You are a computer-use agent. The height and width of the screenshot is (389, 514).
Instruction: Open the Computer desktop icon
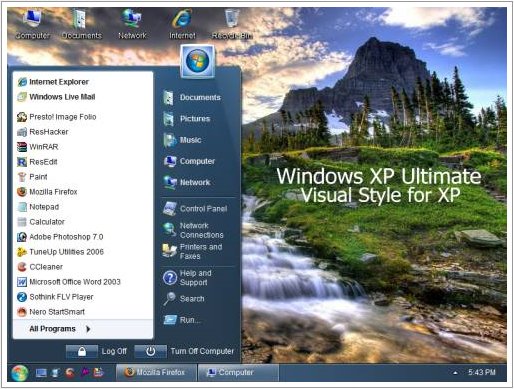pyautogui.click(x=32, y=24)
